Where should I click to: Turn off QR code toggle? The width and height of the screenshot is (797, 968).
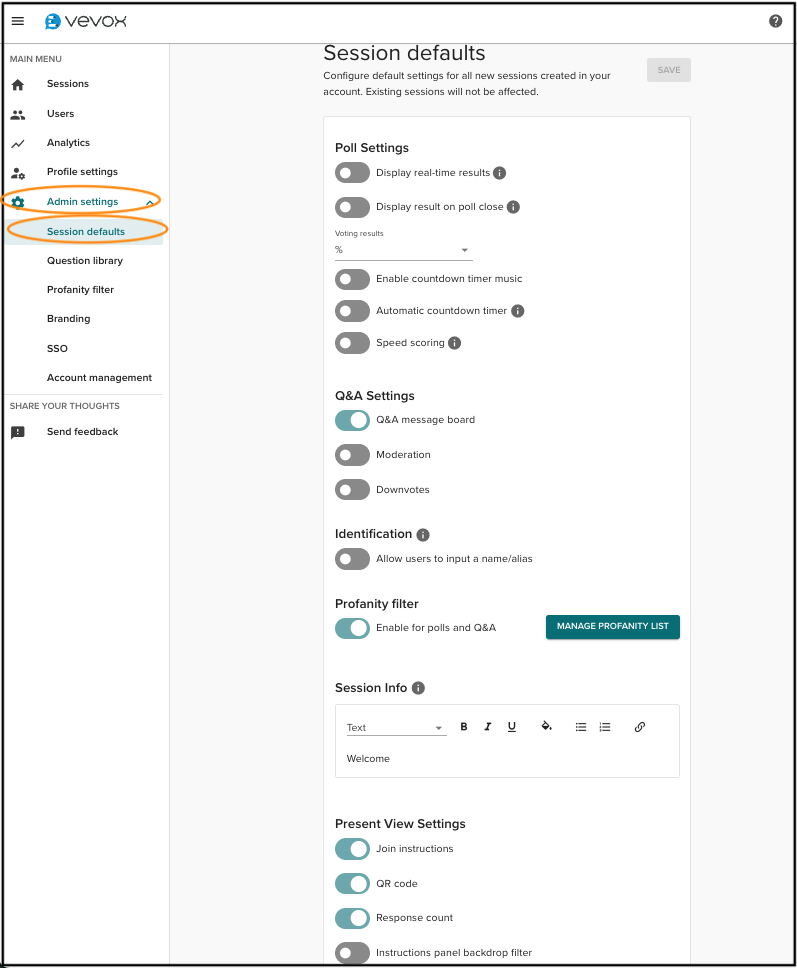(x=353, y=883)
